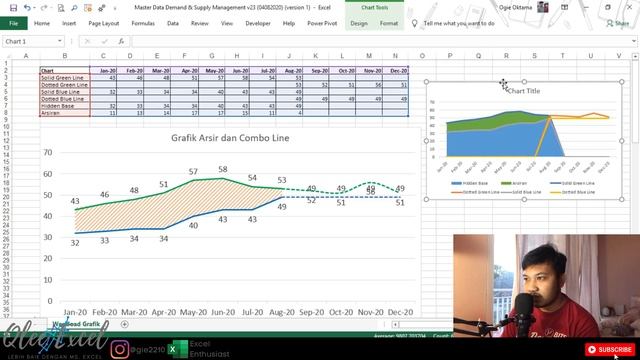Click the YouTube Subscribe button
The width and height of the screenshot is (640, 360).
point(610,349)
